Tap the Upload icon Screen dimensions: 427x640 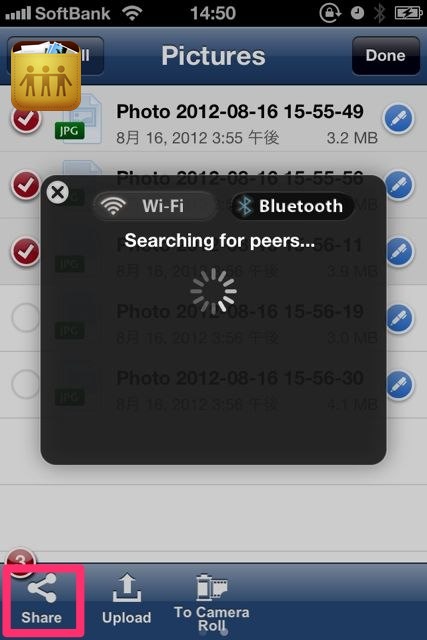click(127, 588)
